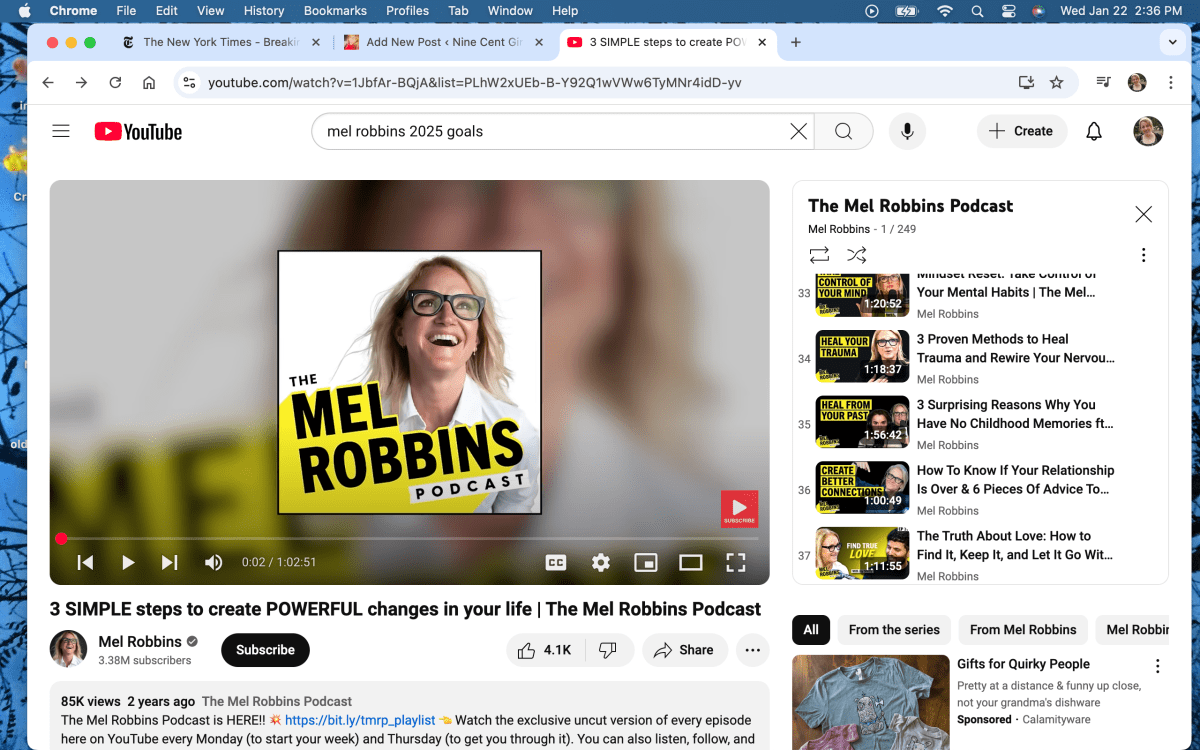Enter fullscreen video mode
This screenshot has width=1200, height=750.
[735, 563]
